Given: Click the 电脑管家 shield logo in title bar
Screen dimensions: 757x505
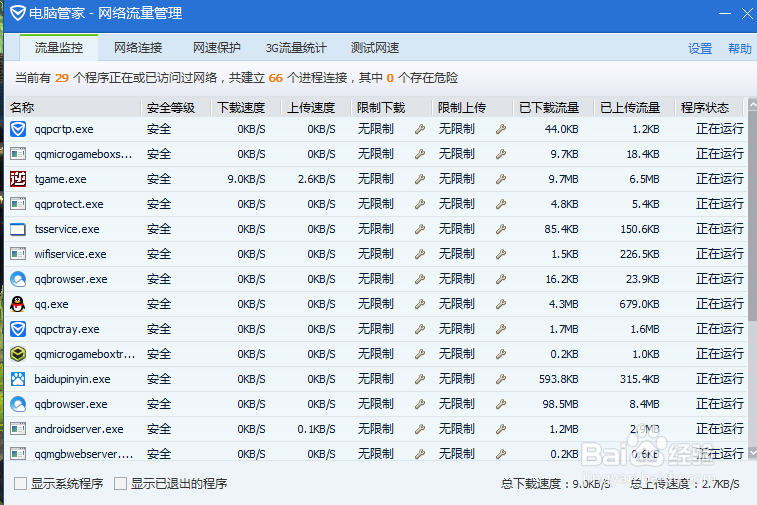Looking at the screenshot, I should (x=17, y=13).
